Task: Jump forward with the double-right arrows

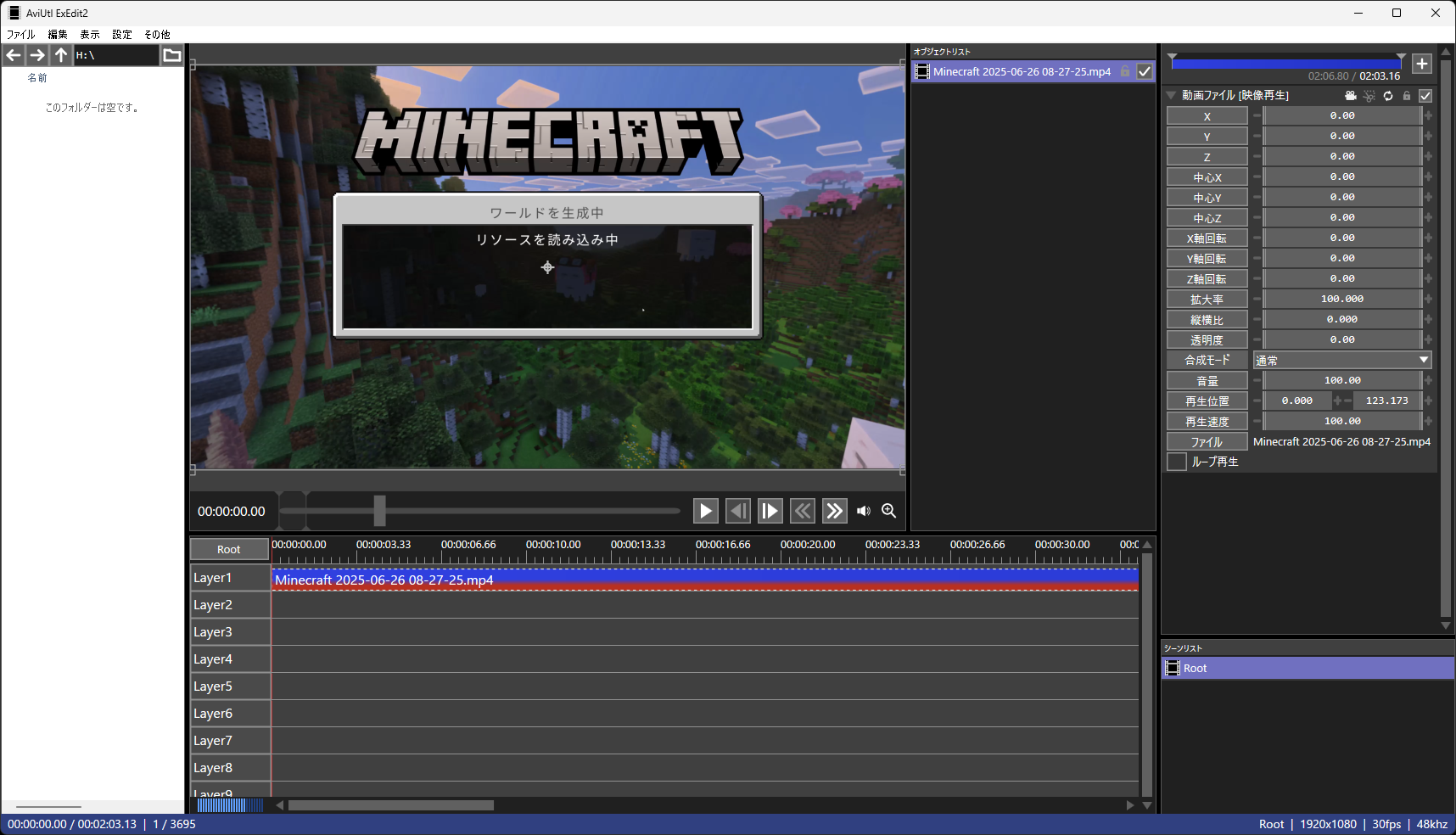Action: click(x=834, y=511)
